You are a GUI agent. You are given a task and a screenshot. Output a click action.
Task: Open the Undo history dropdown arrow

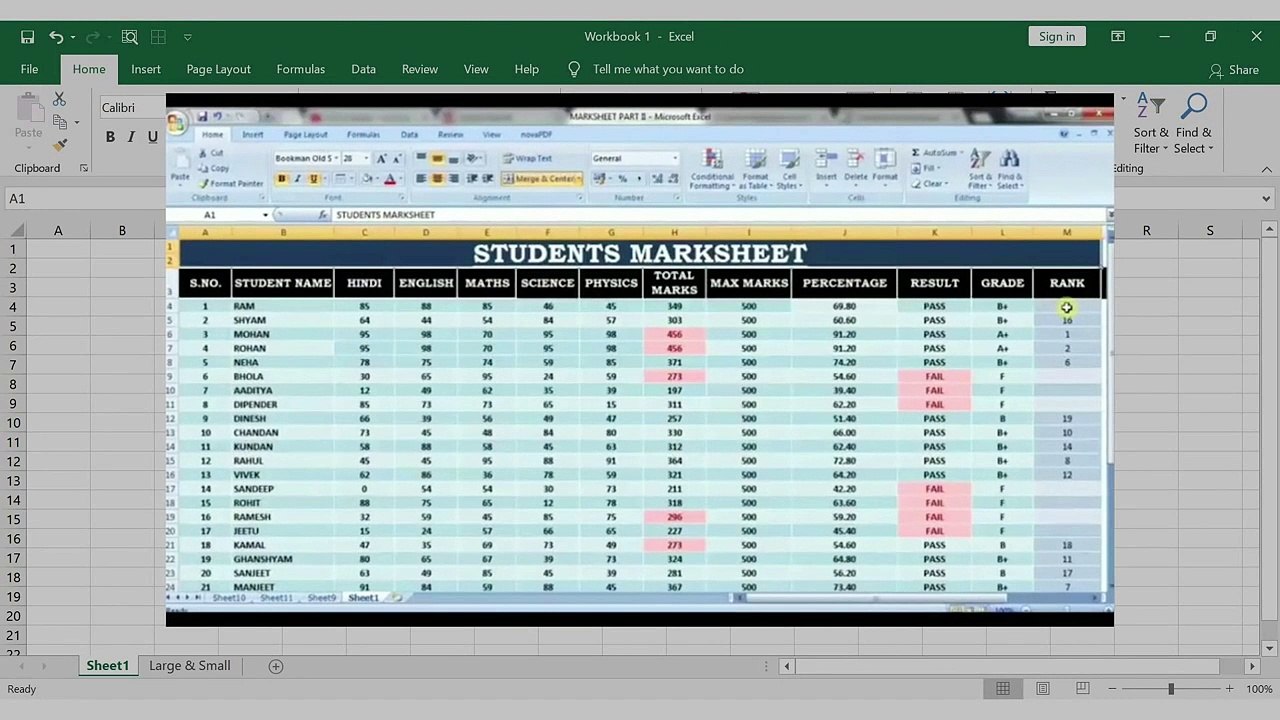(73, 38)
